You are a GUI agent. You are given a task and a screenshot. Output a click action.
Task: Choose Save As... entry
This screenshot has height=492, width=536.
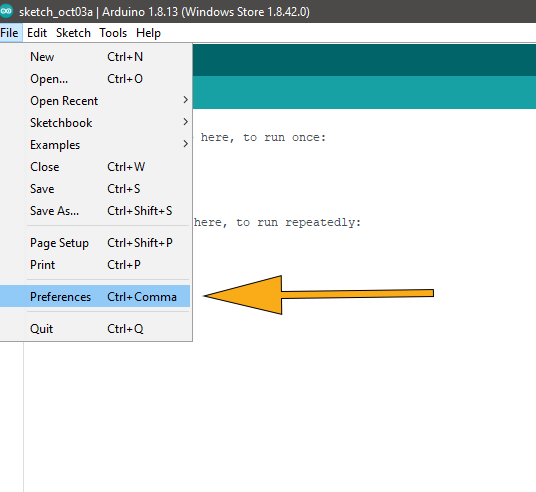coord(95,211)
